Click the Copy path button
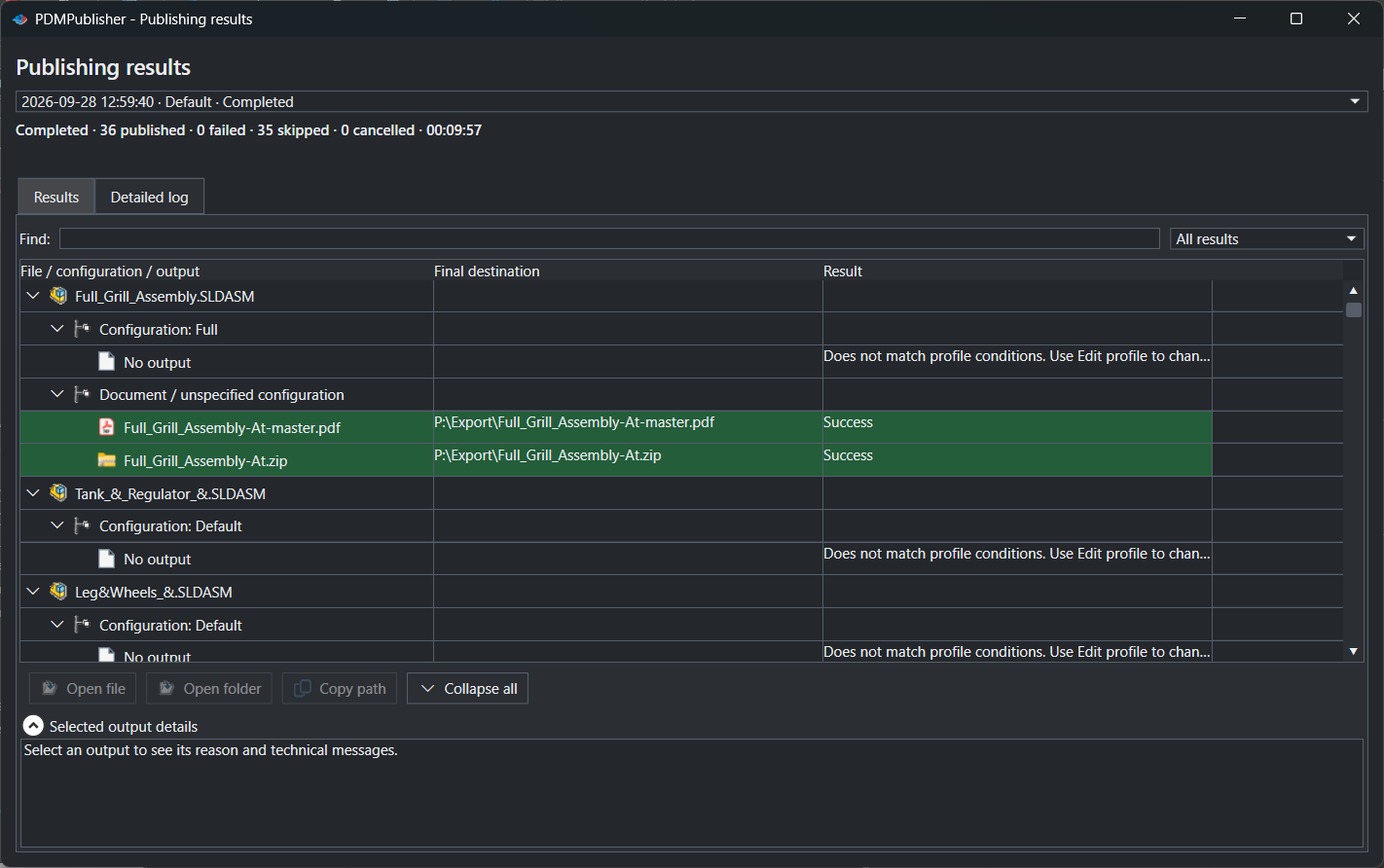1384x868 pixels. point(340,688)
